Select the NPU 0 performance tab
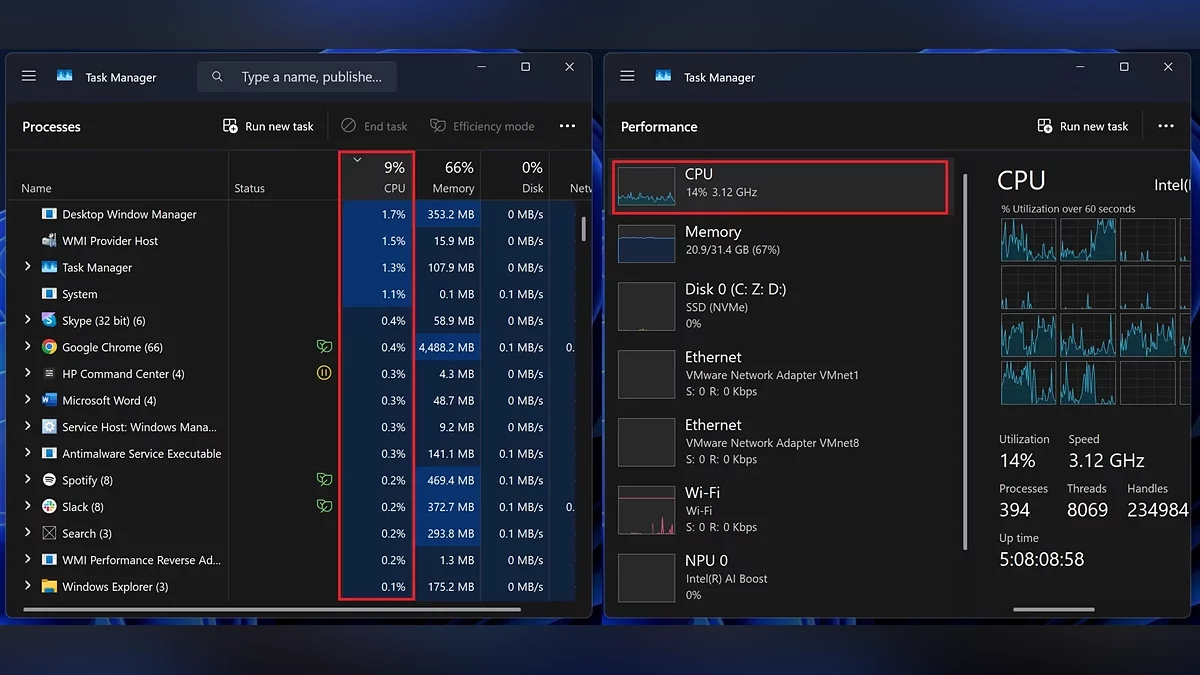The image size is (1200, 675). (780, 577)
